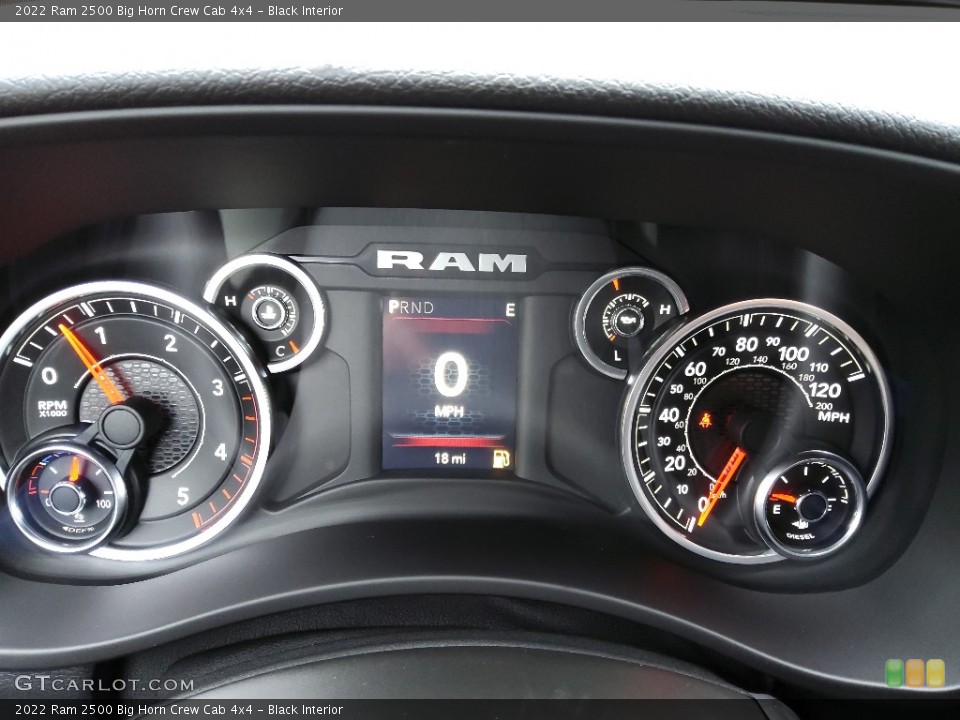The height and width of the screenshot is (720, 960).
Task: Click the orange seatbelt warning icon
Action: (705, 420)
